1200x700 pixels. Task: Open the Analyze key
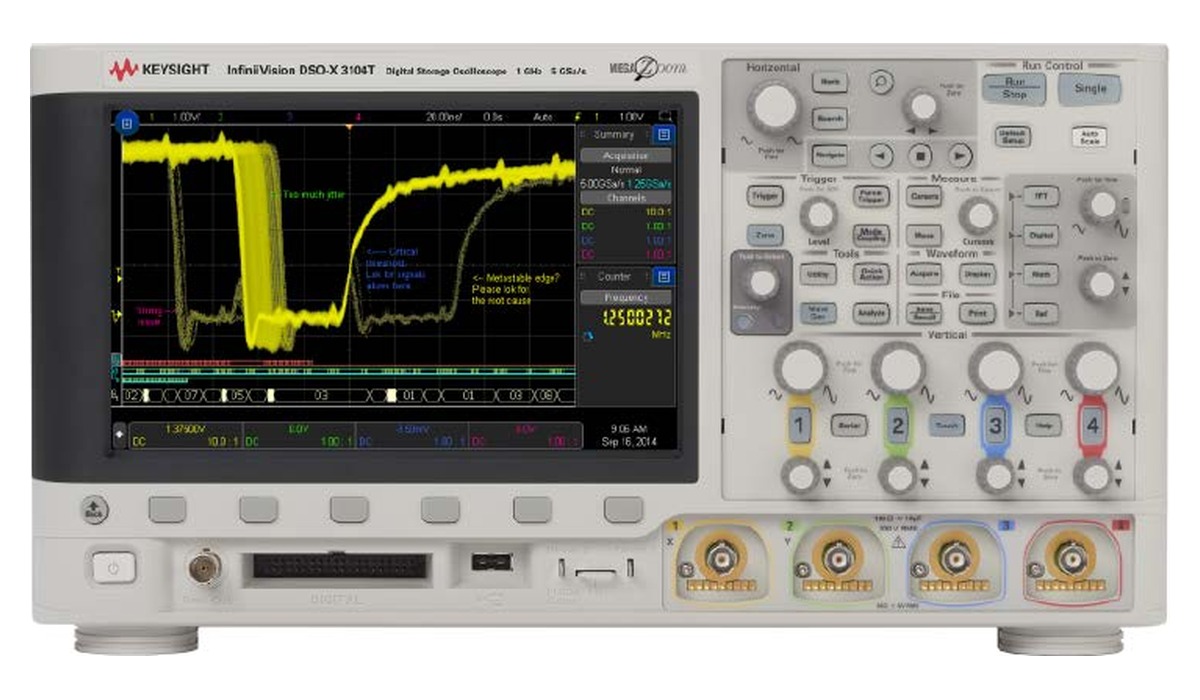point(871,313)
